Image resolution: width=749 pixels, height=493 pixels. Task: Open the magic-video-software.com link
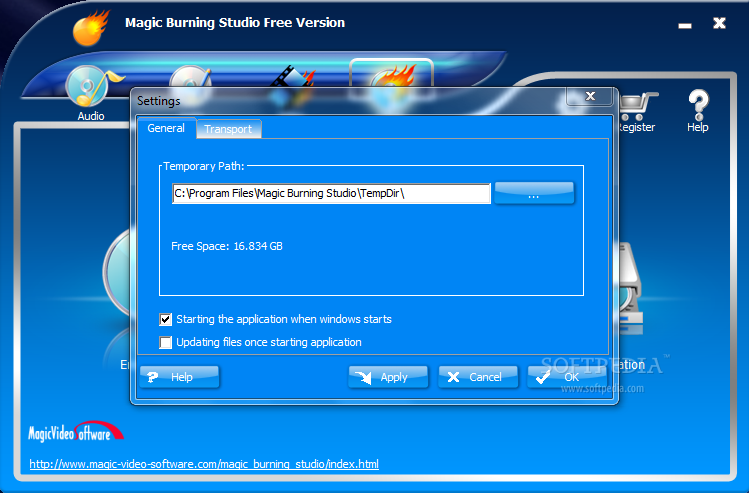(x=204, y=464)
